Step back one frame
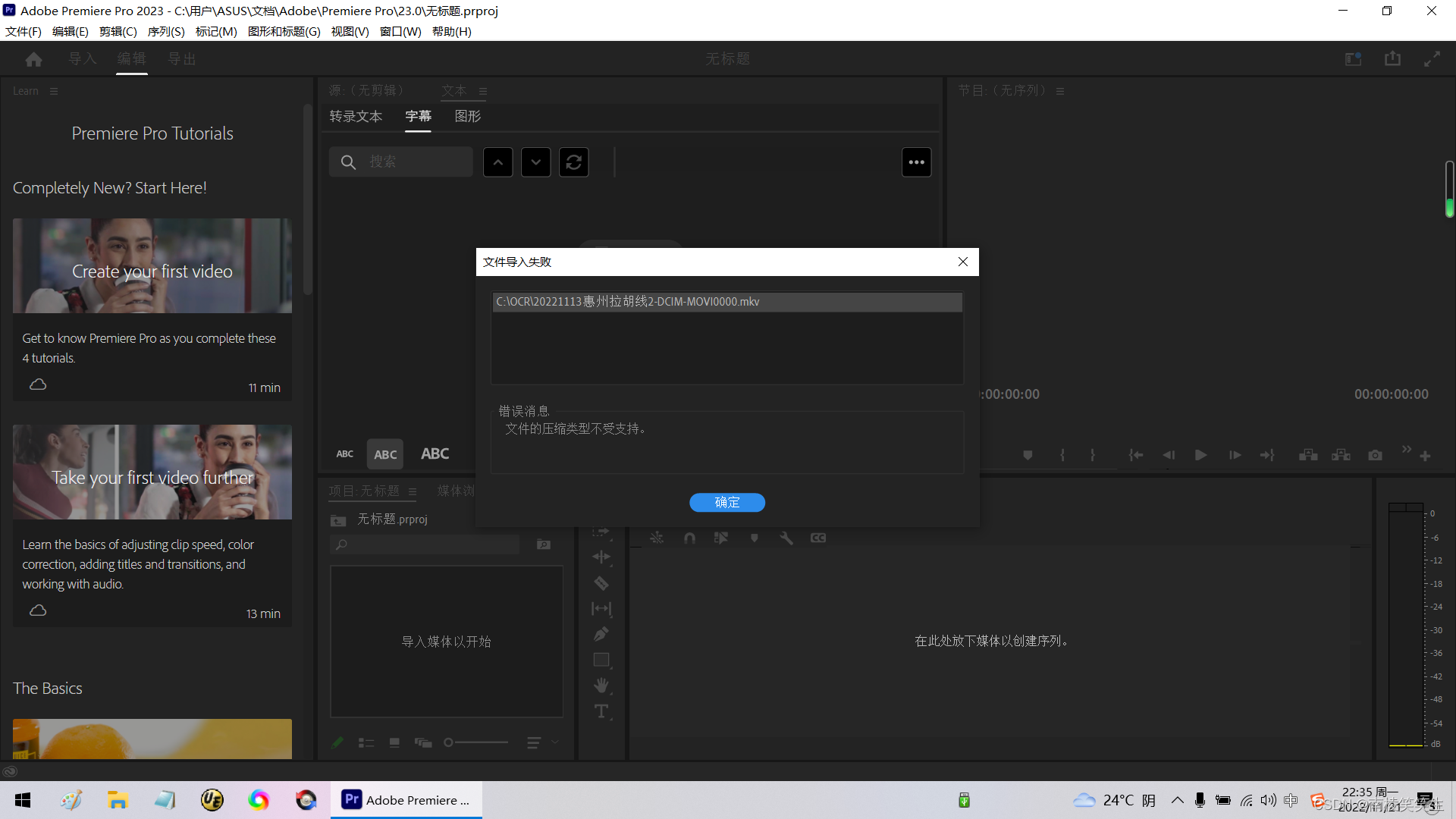This screenshot has width=1456, height=819. (1169, 455)
